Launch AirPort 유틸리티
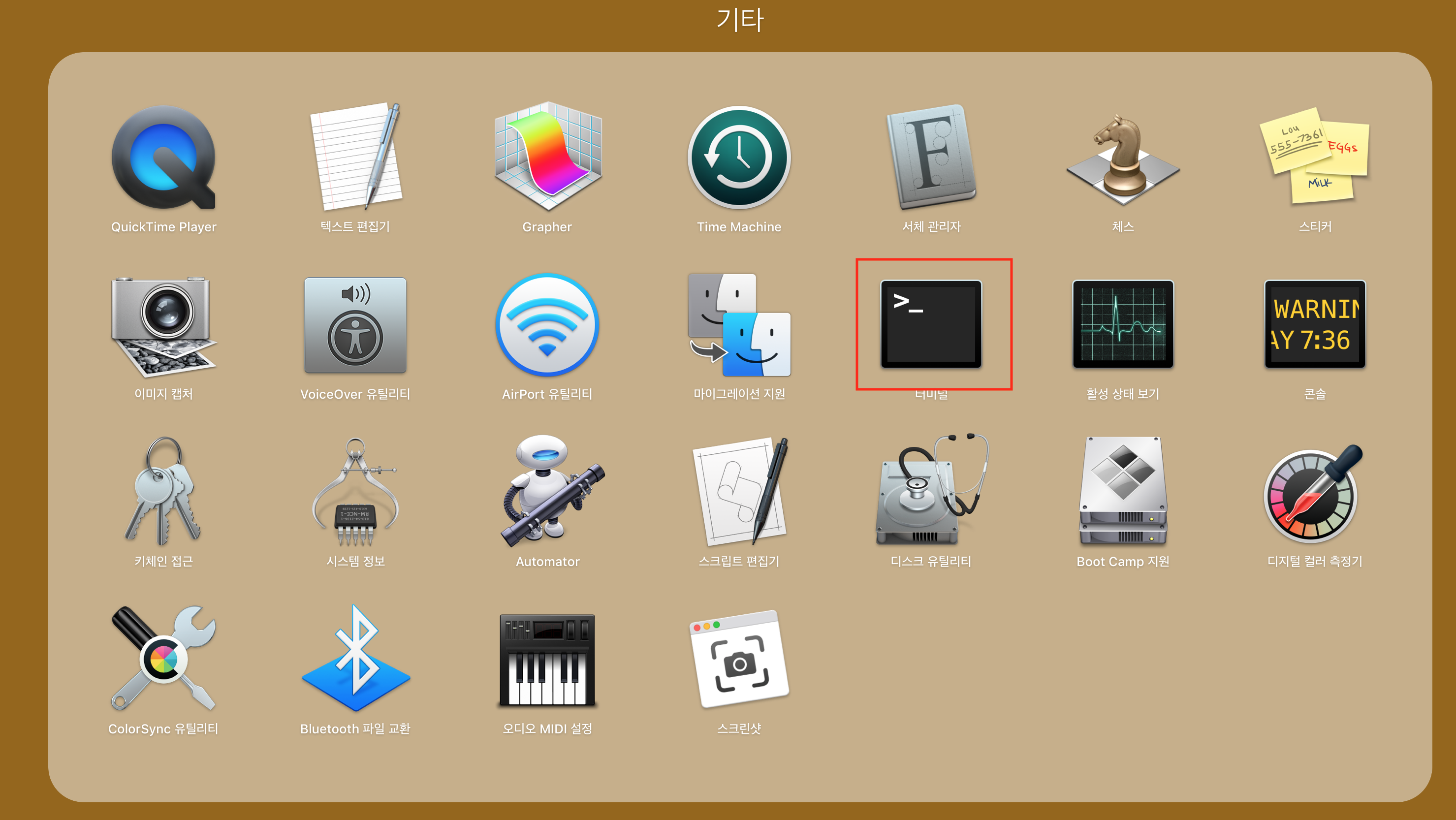Viewport: 1456px width, 820px height. [x=547, y=325]
